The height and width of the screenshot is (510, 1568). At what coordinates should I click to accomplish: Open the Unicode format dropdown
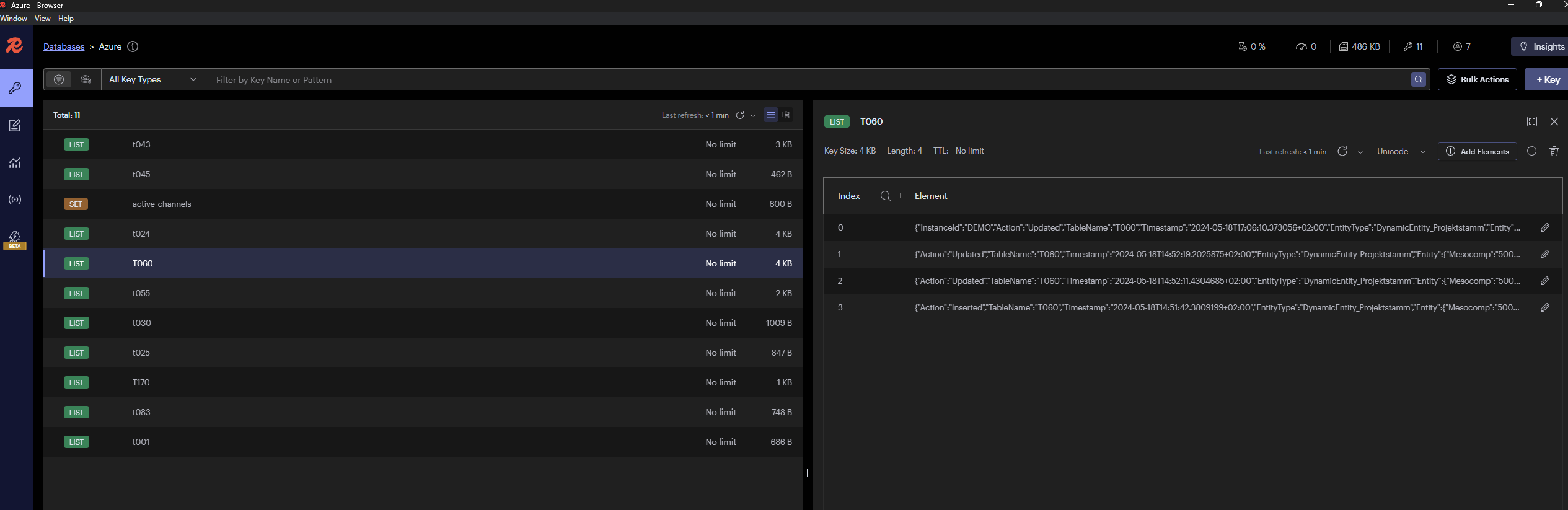coord(1401,152)
